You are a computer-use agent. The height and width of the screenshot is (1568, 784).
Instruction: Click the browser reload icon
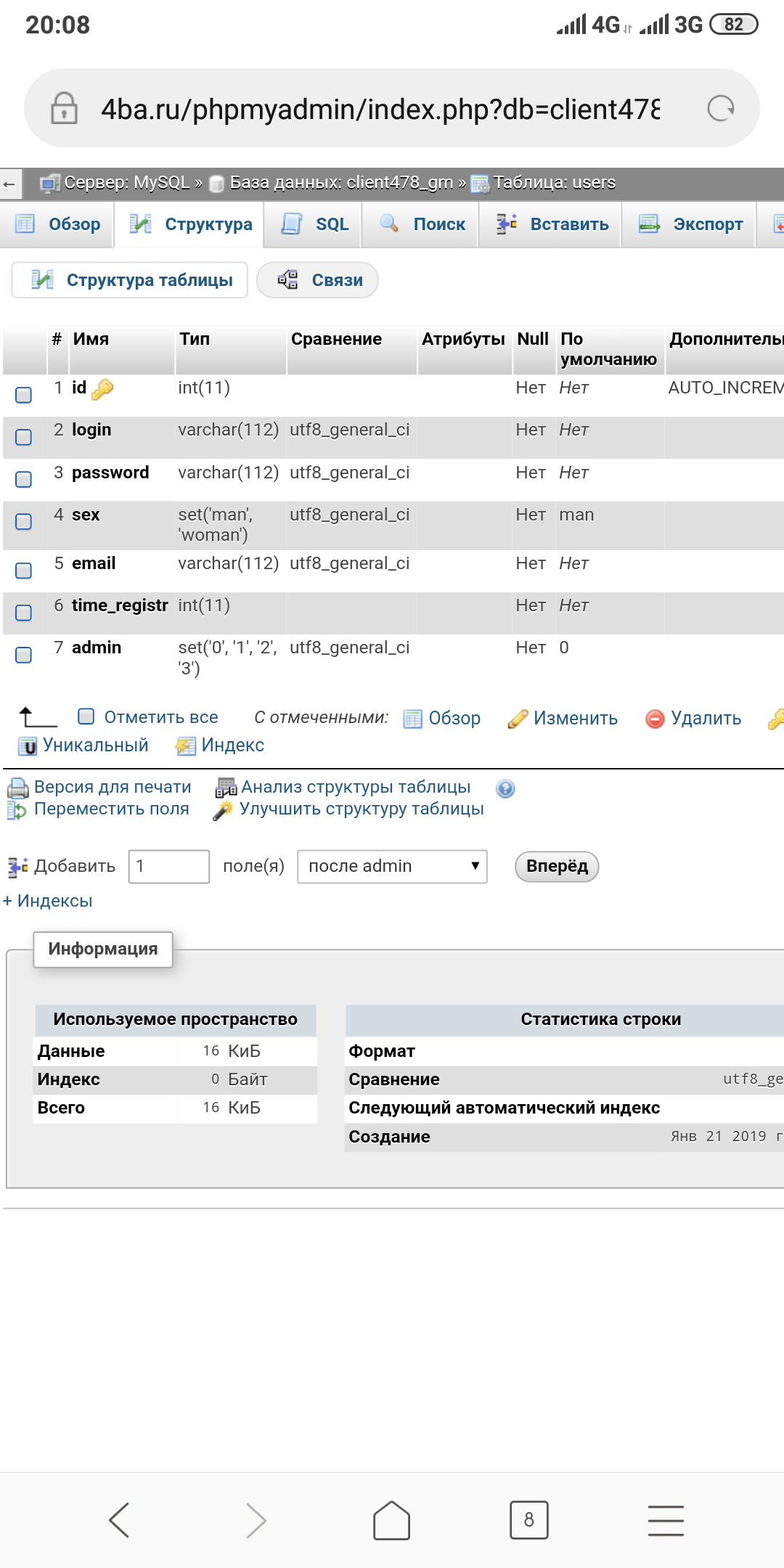720,109
